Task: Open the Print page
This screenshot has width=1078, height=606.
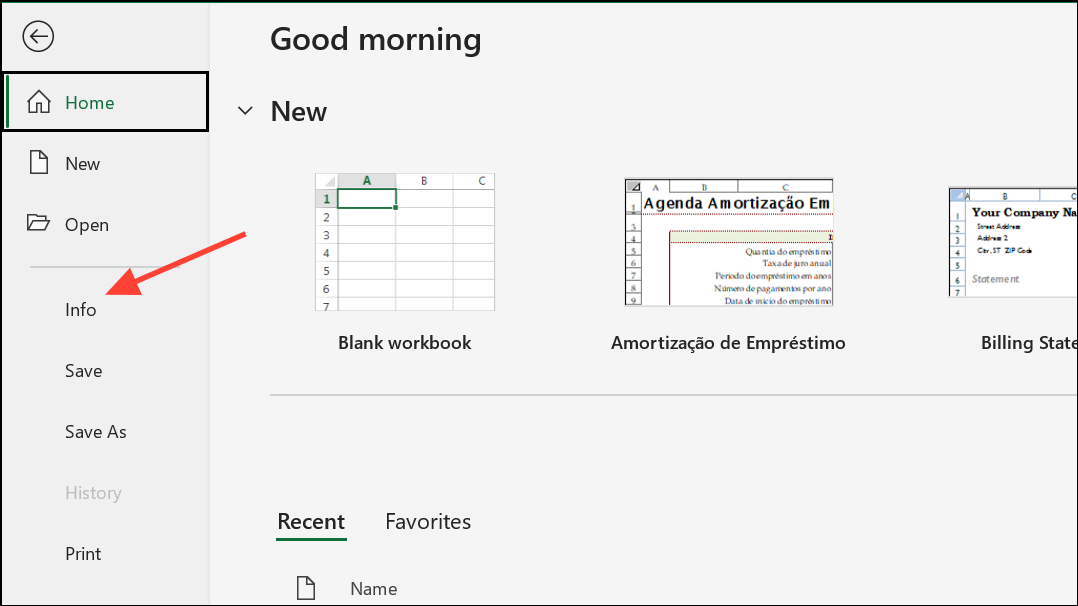Action: (x=82, y=553)
